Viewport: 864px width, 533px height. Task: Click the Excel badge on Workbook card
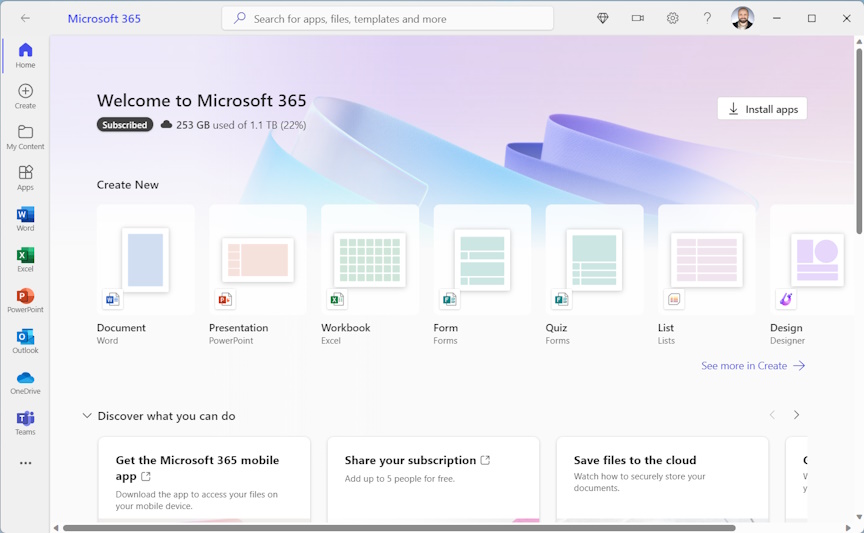(337, 299)
